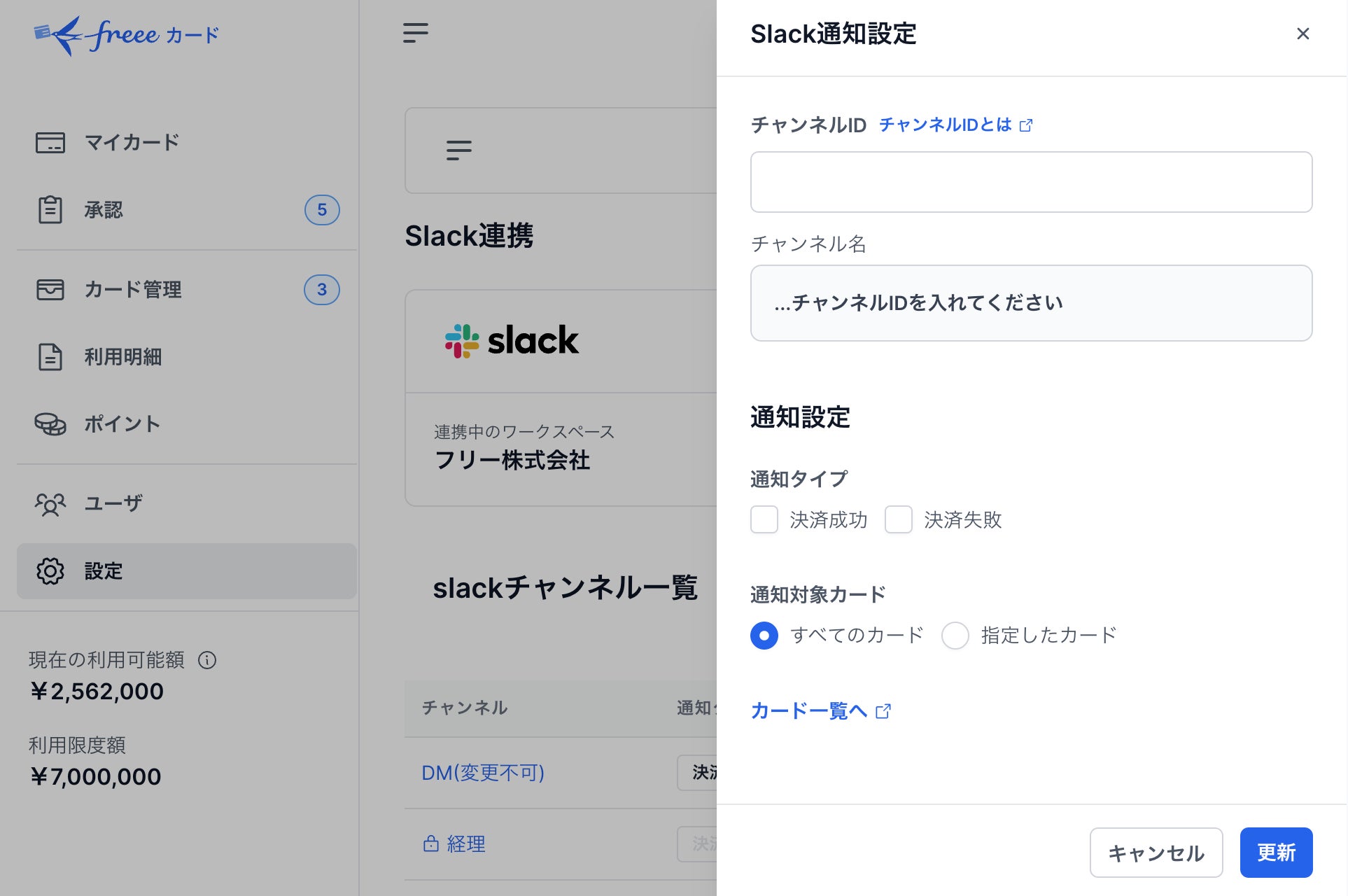Click the カード管理 wallet icon
The height and width of the screenshot is (896, 1348).
50,290
